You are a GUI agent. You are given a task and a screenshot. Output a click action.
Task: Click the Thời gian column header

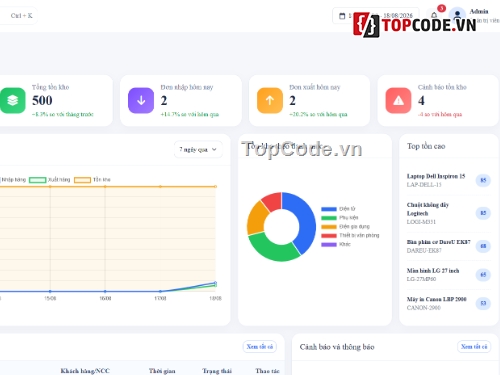pos(162,371)
